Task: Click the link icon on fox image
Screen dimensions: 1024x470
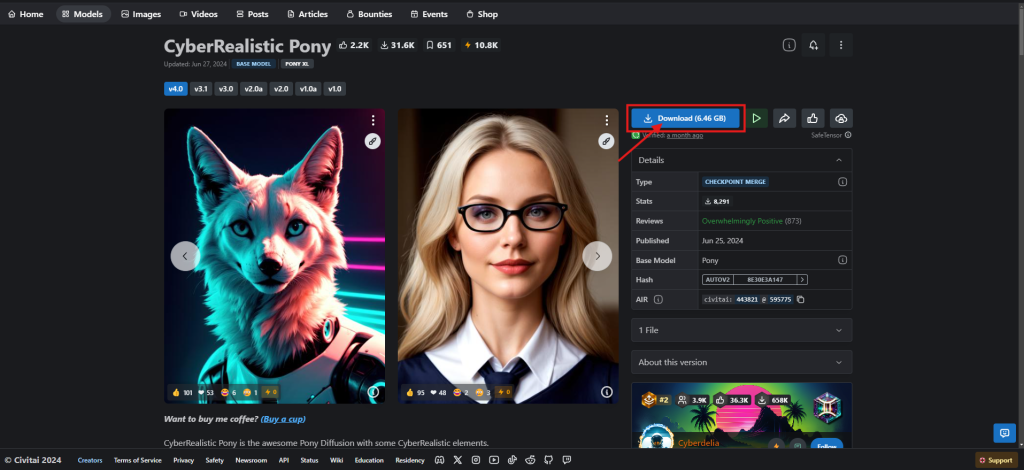Action: (x=372, y=142)
